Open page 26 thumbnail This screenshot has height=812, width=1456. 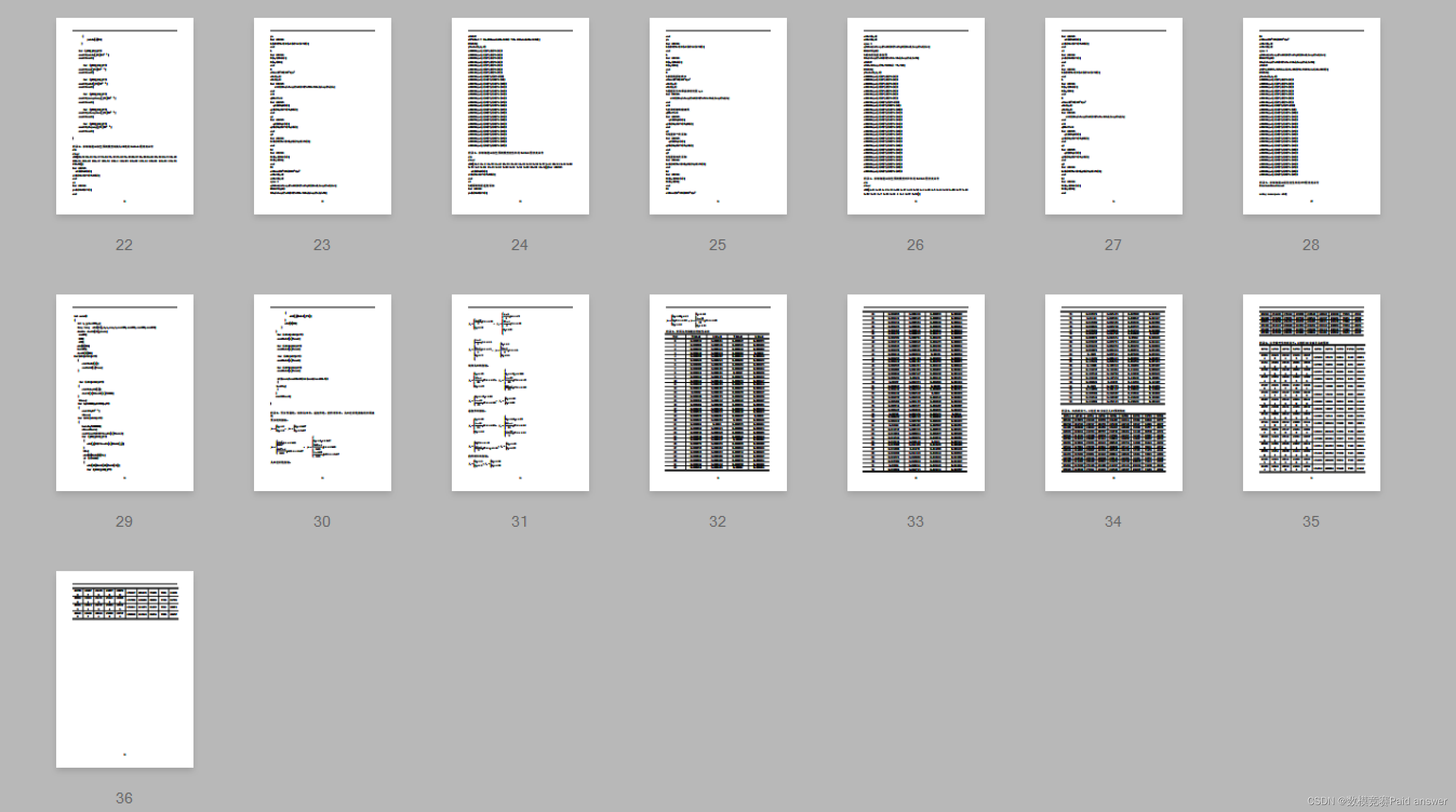pos(916,116)
